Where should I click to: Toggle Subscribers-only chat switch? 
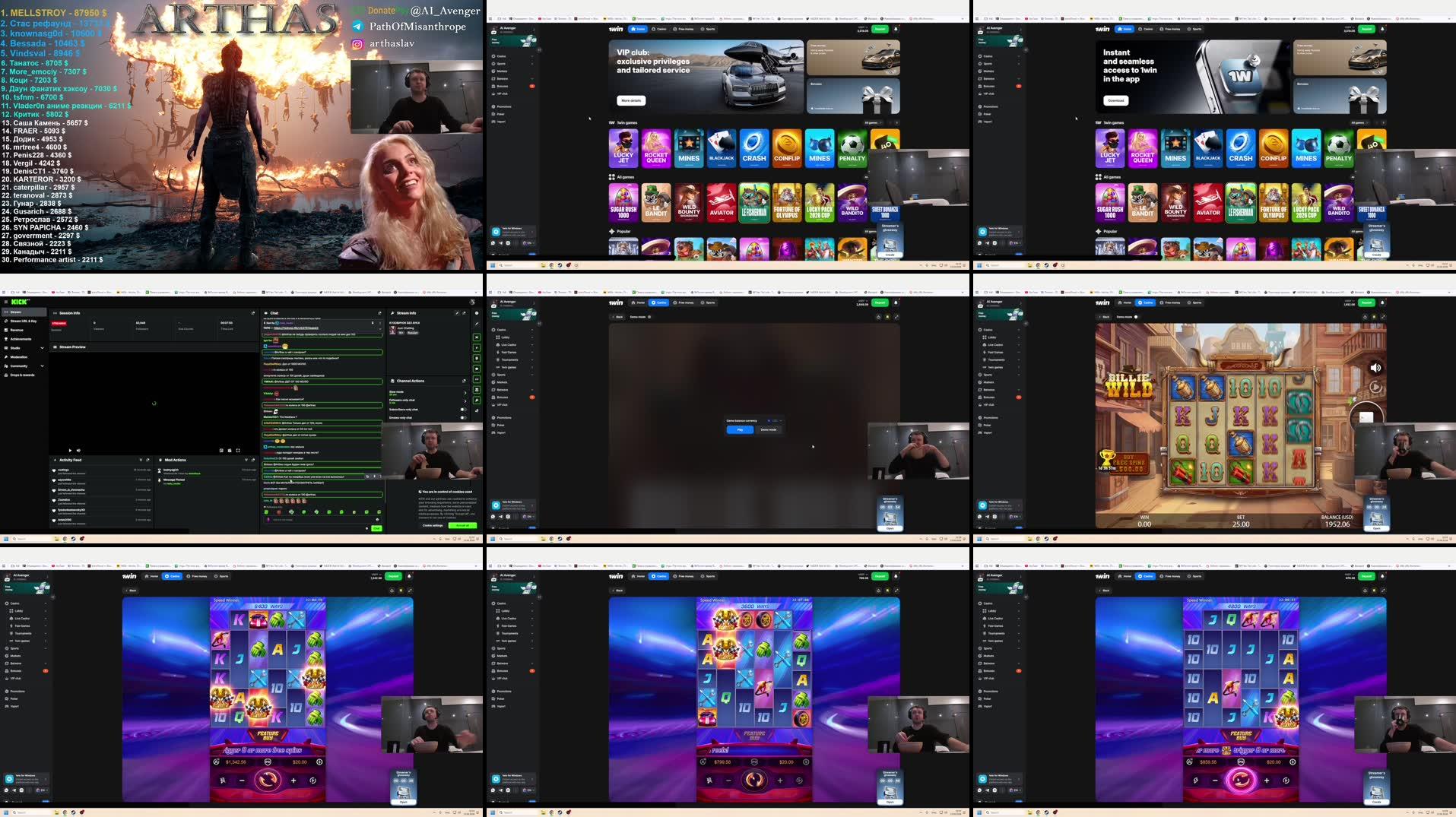pyautogui.click(x=463, y=409)
